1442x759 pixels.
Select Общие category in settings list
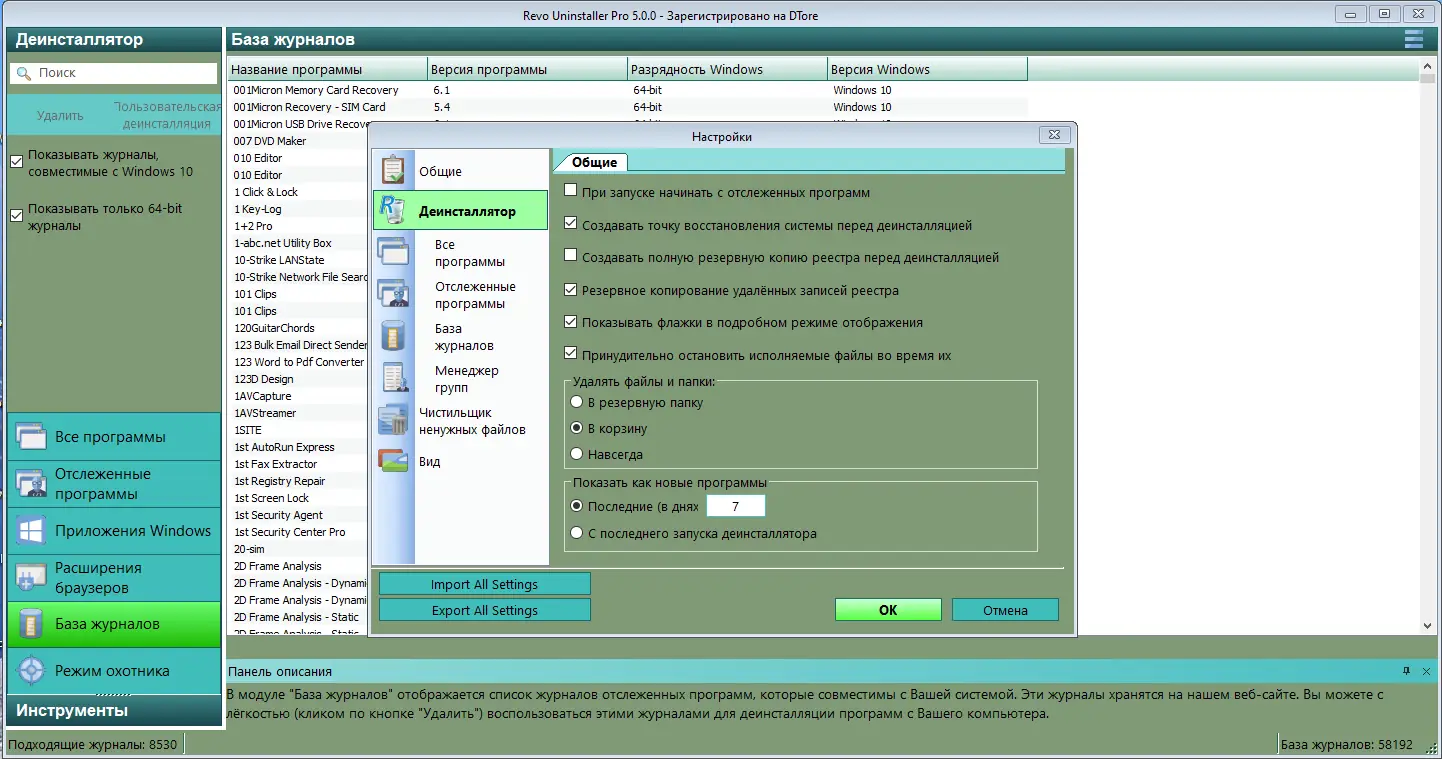click(x=461, y=171)
